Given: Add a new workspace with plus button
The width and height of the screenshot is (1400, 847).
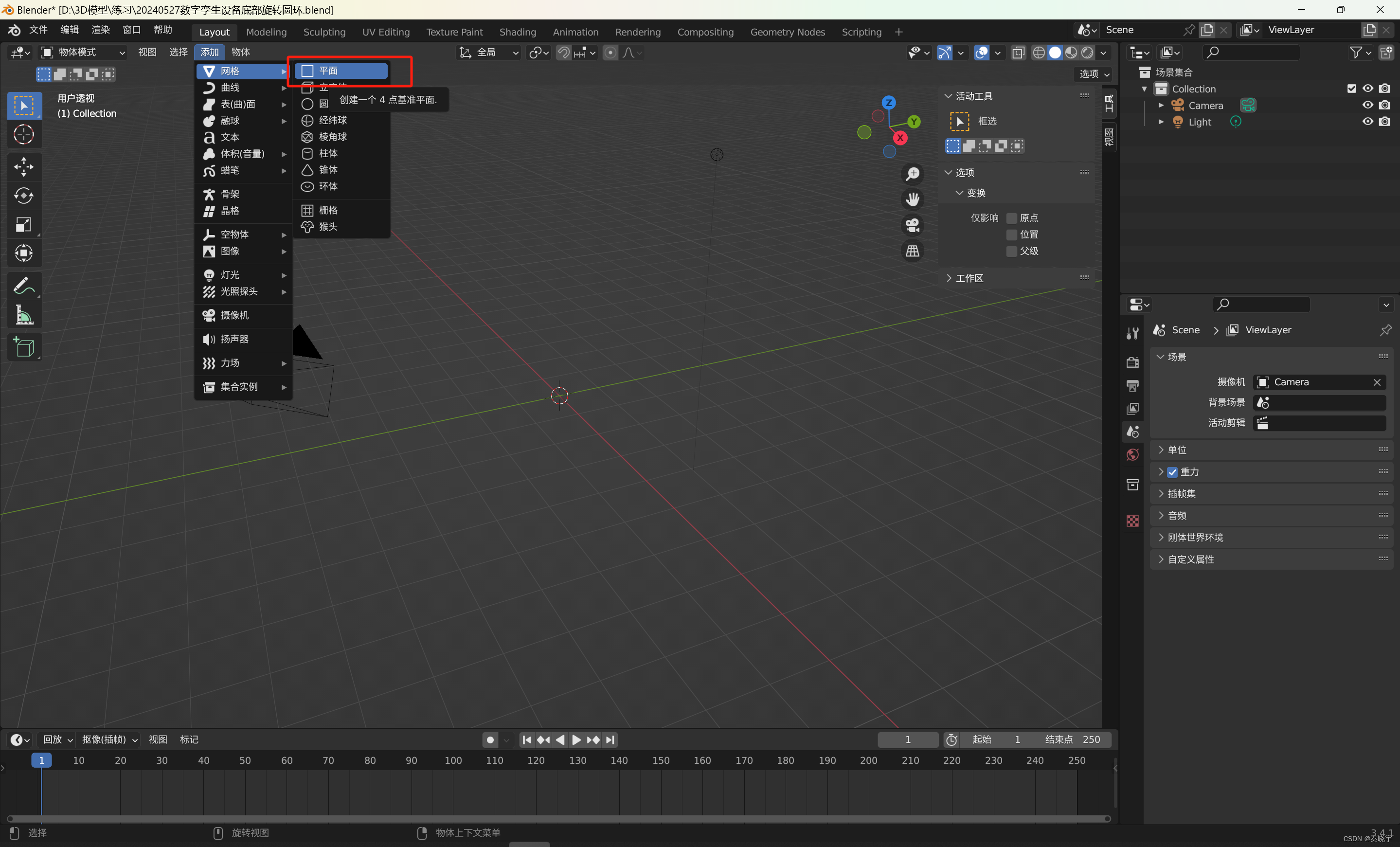Looking at the screenshot, I should coord(898,32).
